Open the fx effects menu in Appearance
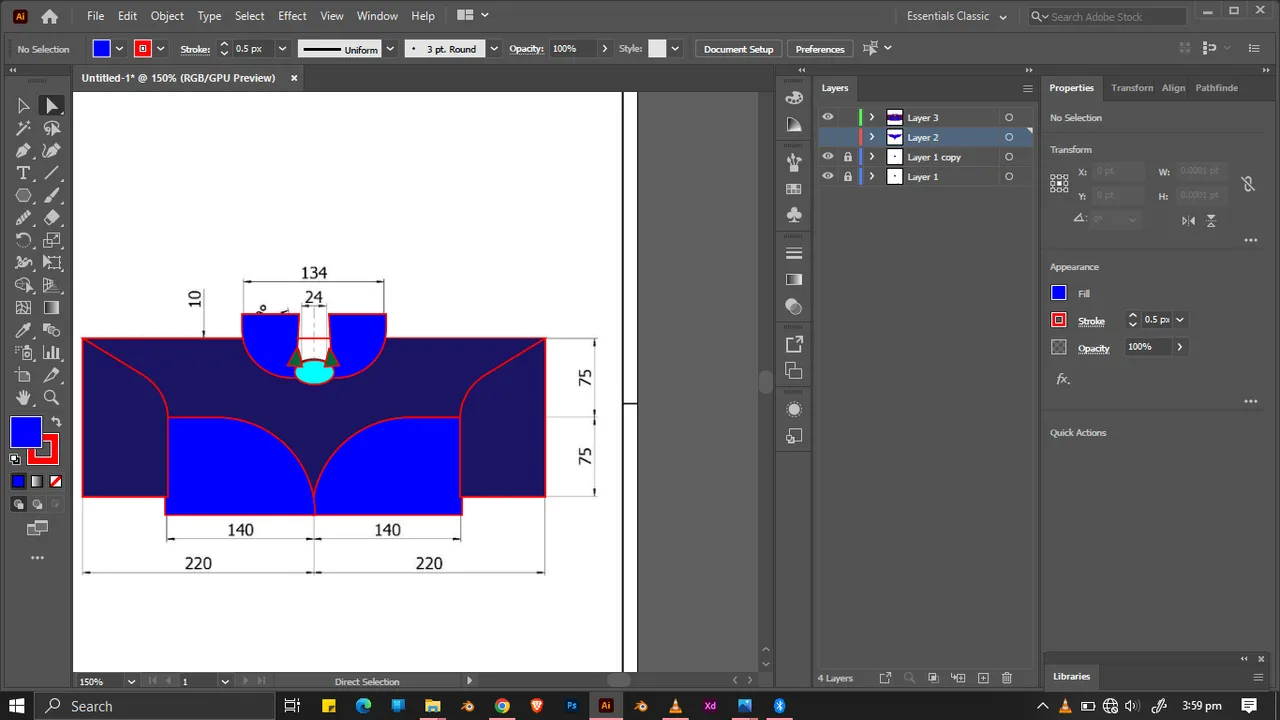1280x720 pixels. click(1063, 380)
